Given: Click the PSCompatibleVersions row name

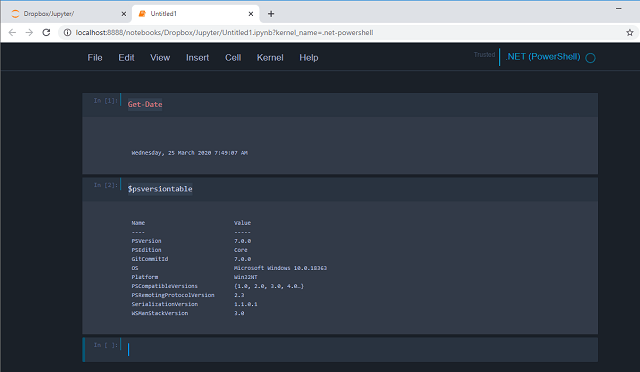Looking at the screenshot, I should (164, 286).
